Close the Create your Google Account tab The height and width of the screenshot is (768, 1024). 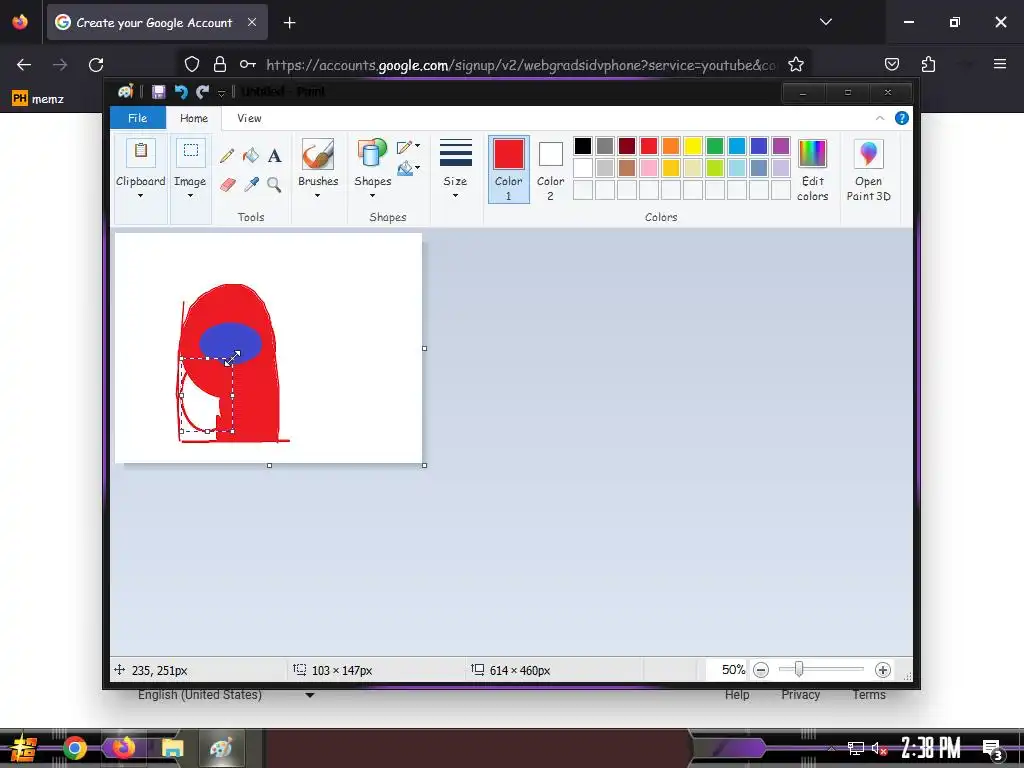tap(252, 22)
